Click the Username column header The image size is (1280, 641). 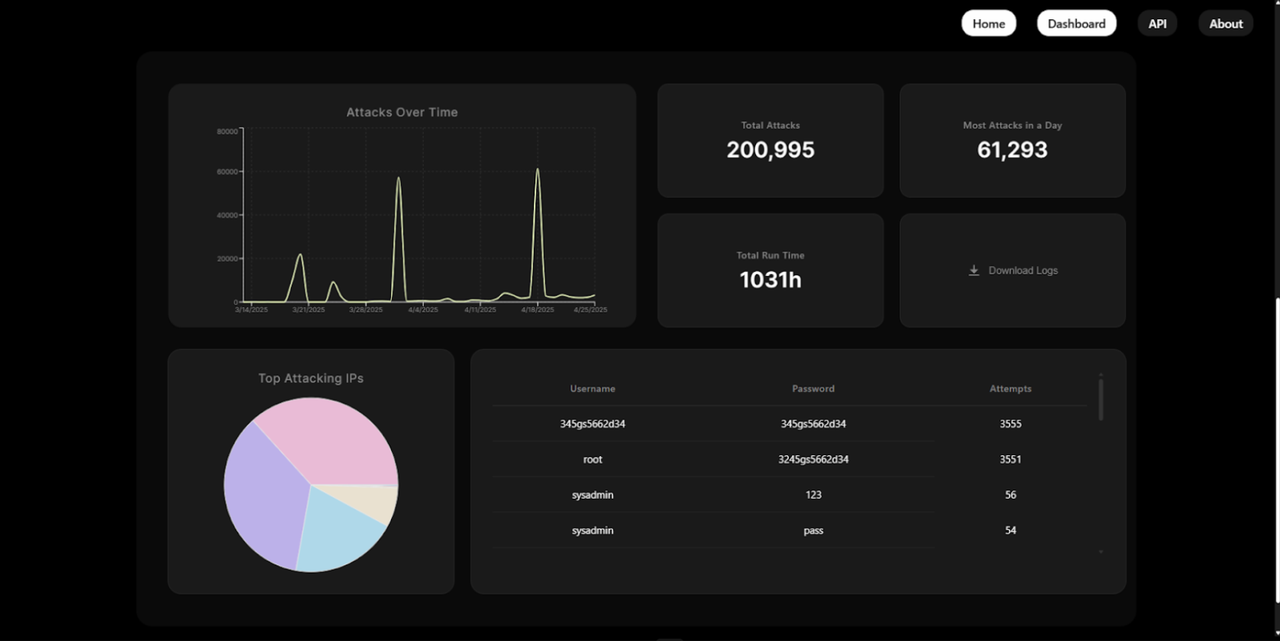click(593, 388)
